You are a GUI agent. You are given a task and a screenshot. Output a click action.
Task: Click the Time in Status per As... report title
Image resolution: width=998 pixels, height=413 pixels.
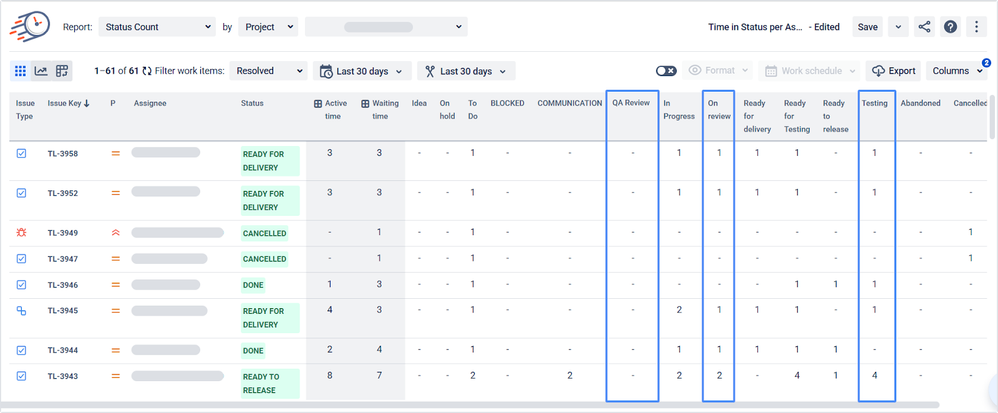(756, 27)
